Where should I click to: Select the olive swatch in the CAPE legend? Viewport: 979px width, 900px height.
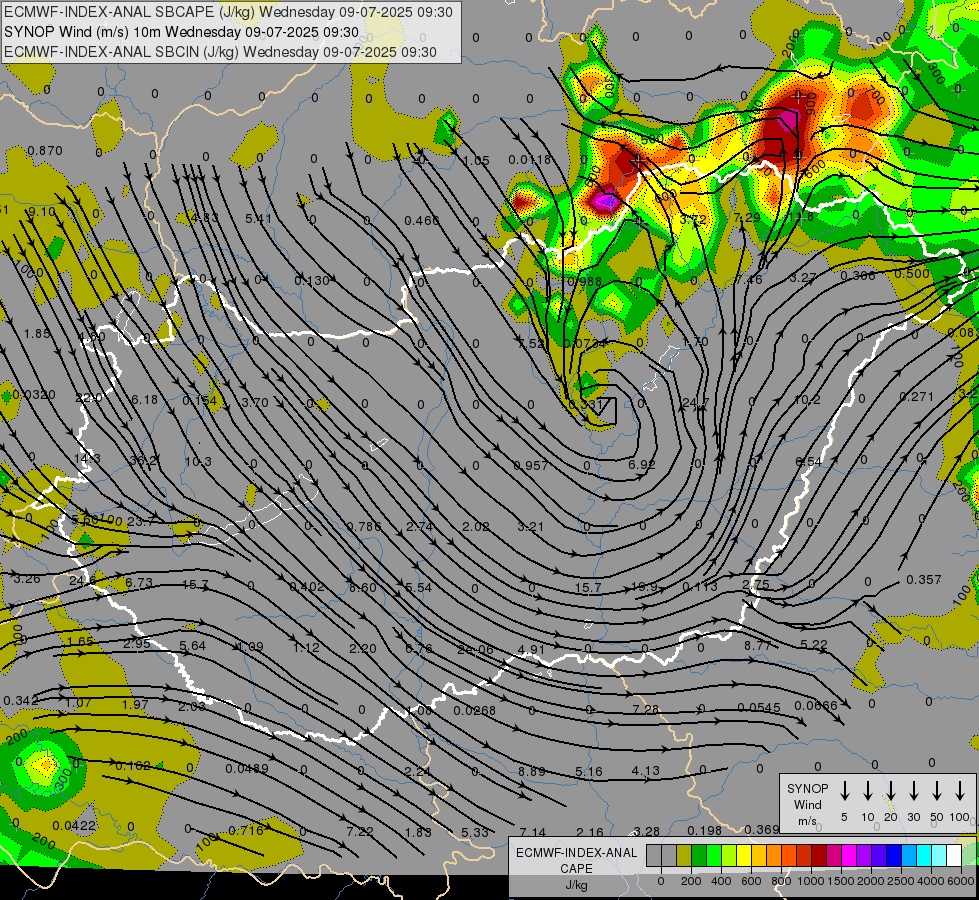pyautogui.click(x=684, y=856)
